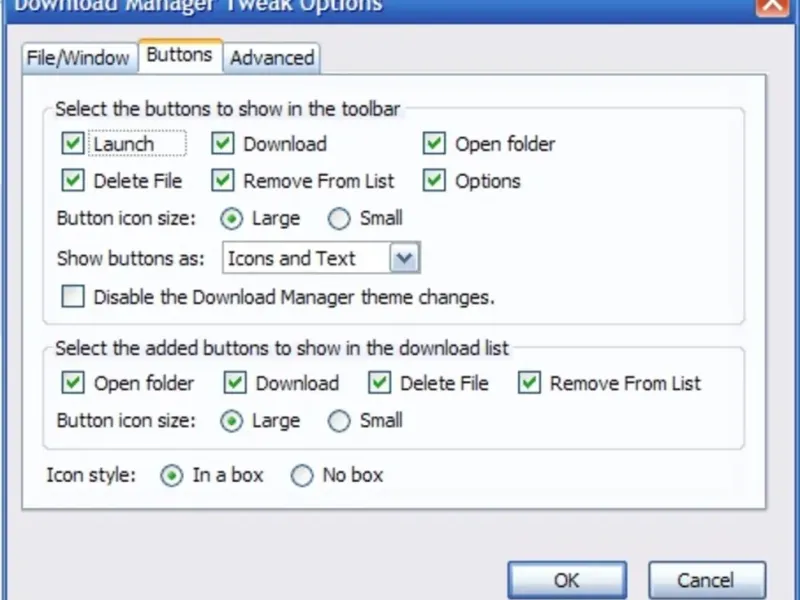Toggle toolbar Delete File checkbox
The image size is (800, 600).
click(x=73, y=181)
